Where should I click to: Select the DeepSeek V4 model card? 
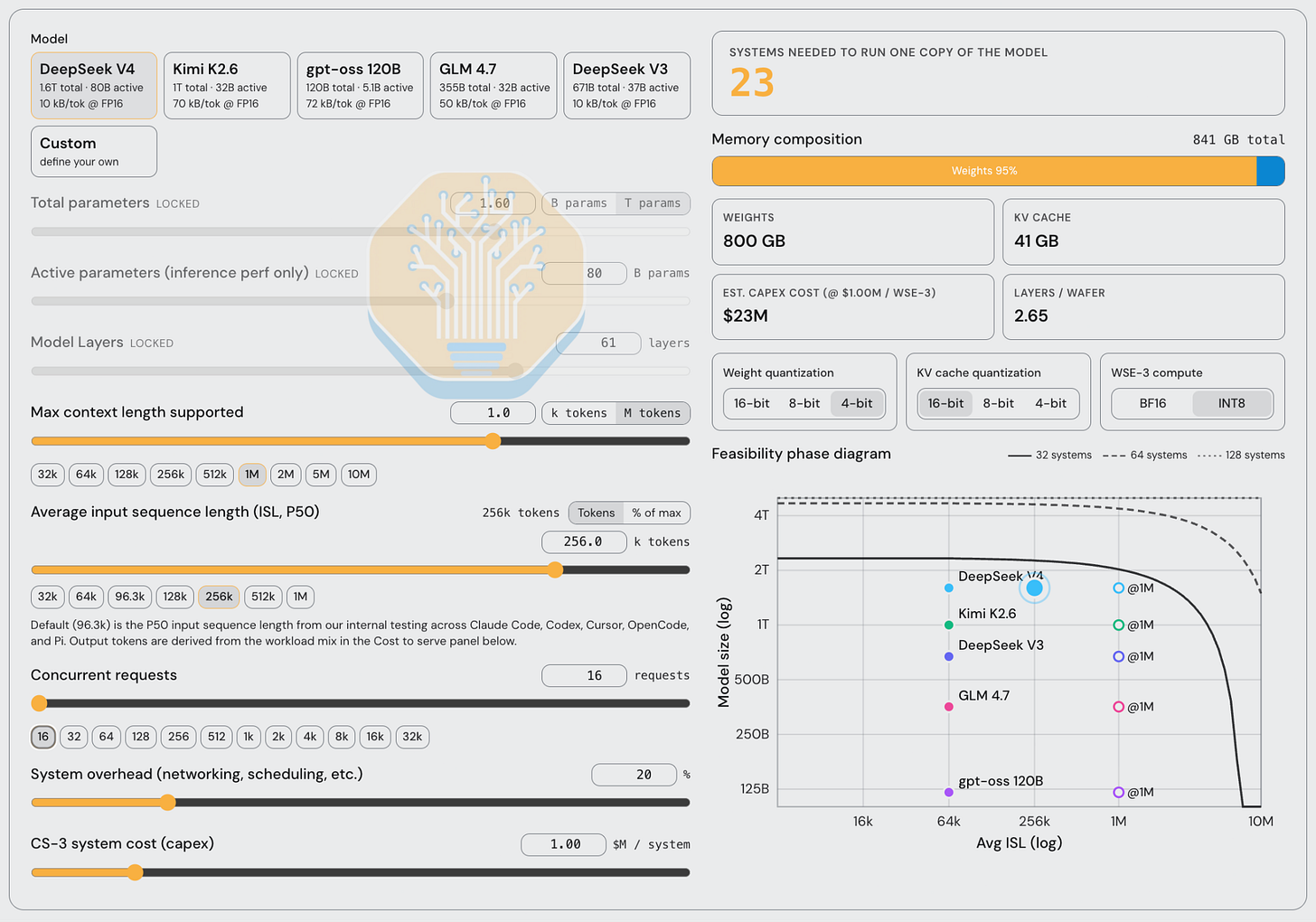click(94, 86)
